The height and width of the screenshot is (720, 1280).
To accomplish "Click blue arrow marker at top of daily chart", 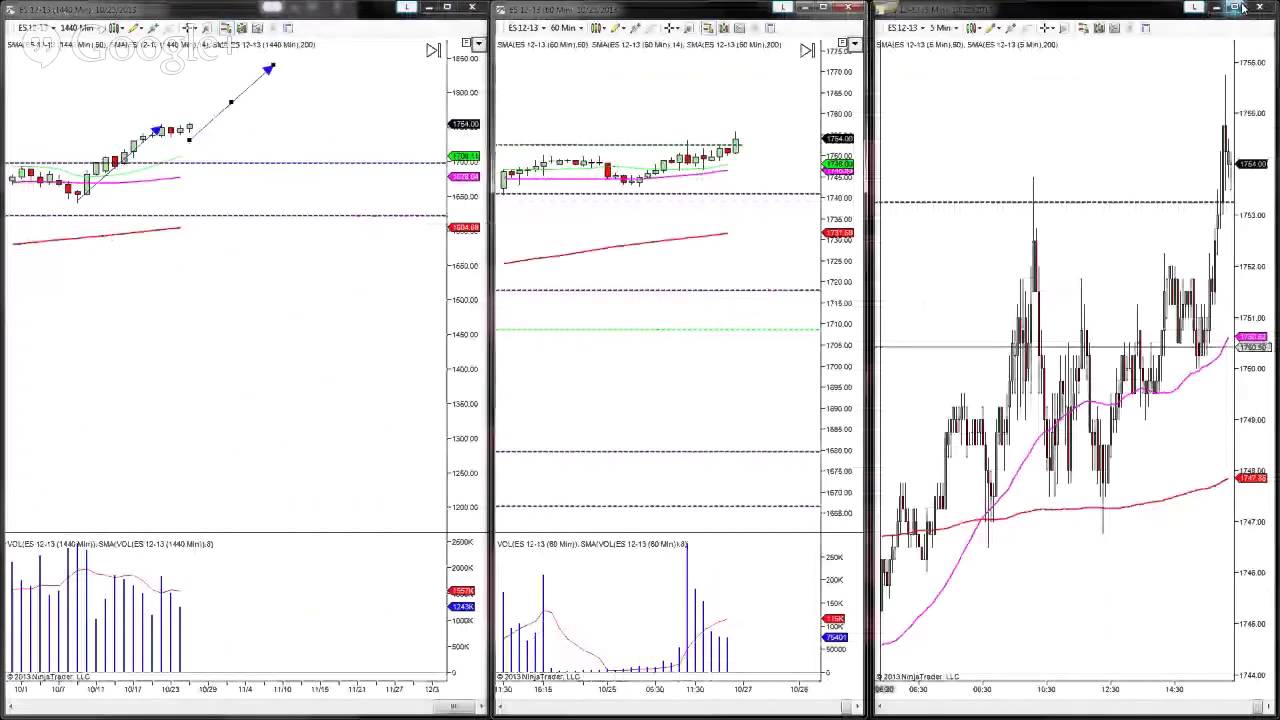I will (268, 69).
